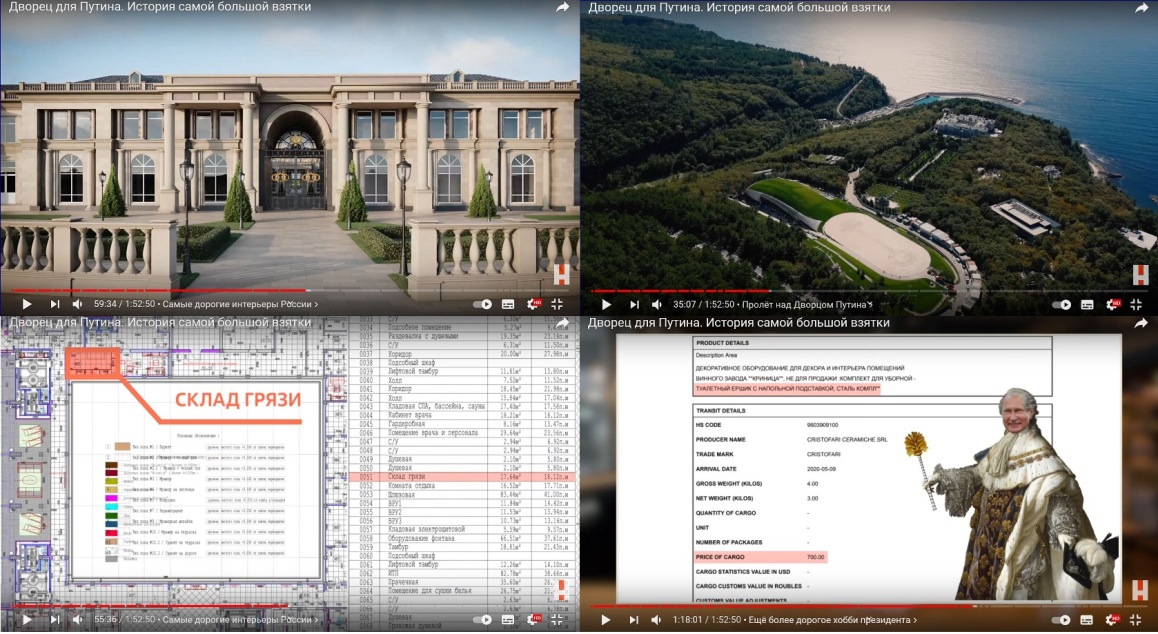Screen dimensions: 1158x634
Task: Open the video title link in the 1:18:01 player
Action: click(x=739, y=323)
